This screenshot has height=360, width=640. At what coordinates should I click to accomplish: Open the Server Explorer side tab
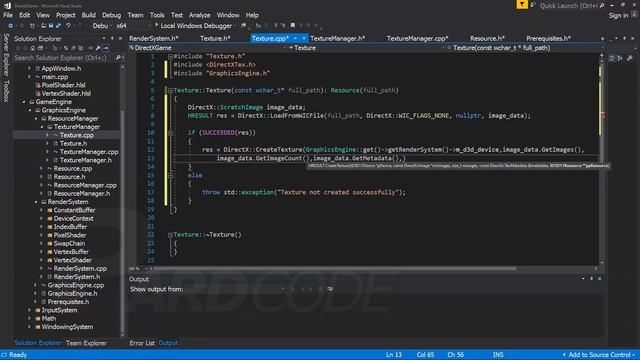[x=6, y=54]
